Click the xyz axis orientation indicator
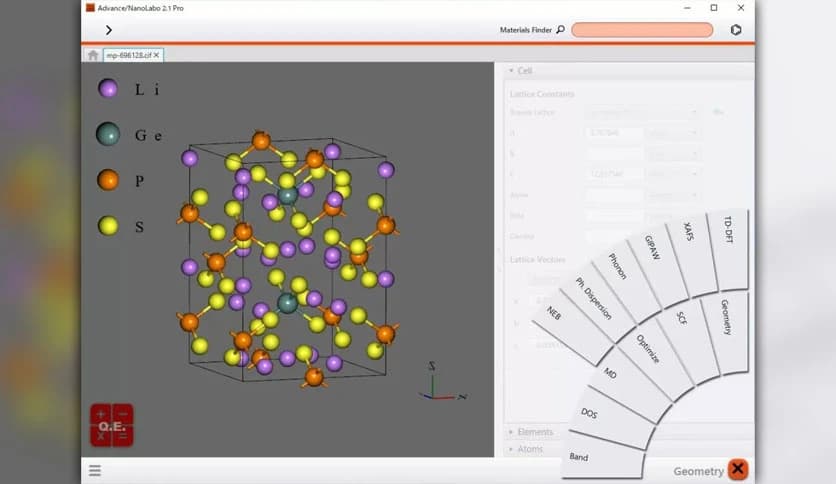836x484 pixels. [x=442, y=383]
